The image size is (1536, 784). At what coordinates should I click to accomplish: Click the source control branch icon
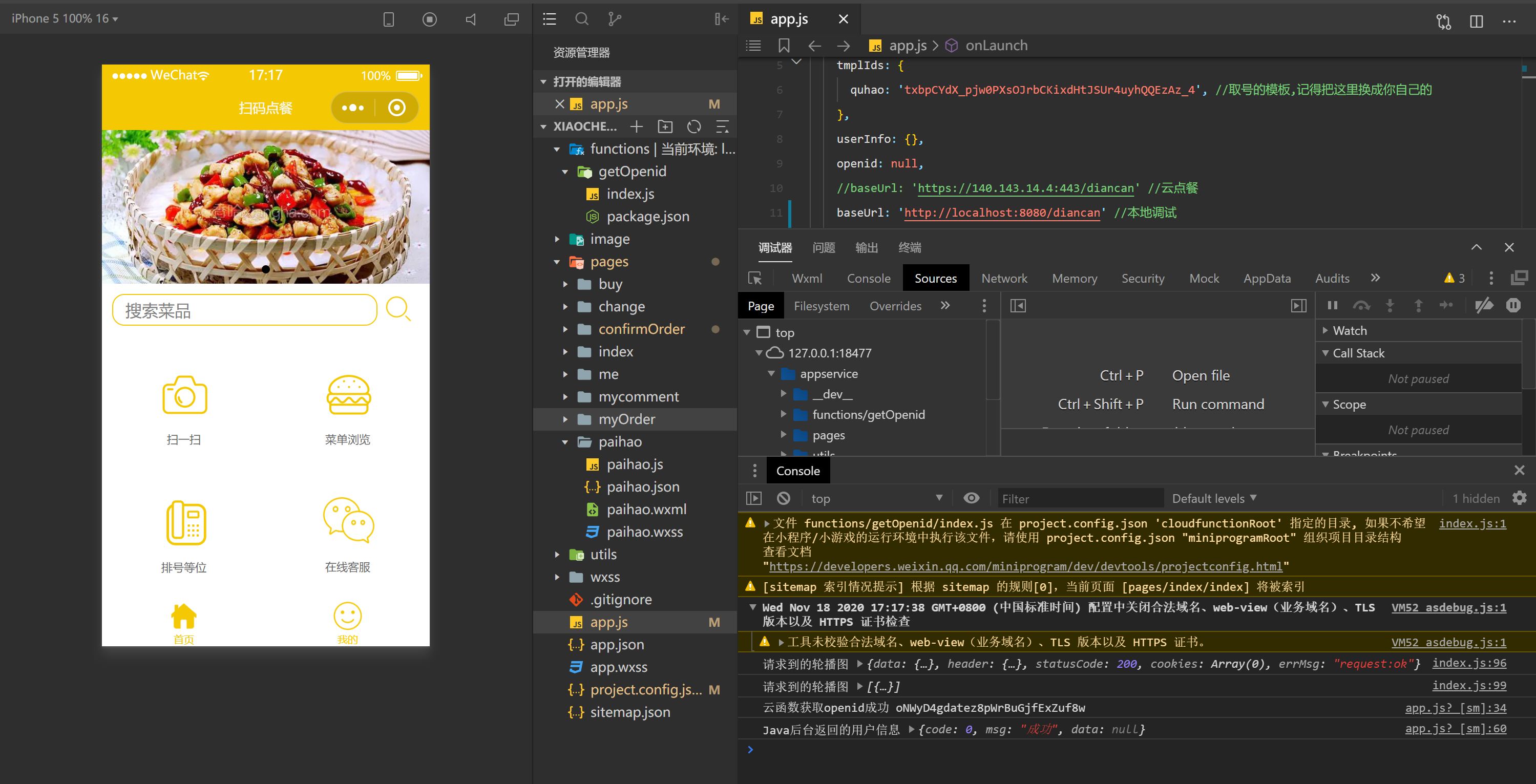pos(614,19)
